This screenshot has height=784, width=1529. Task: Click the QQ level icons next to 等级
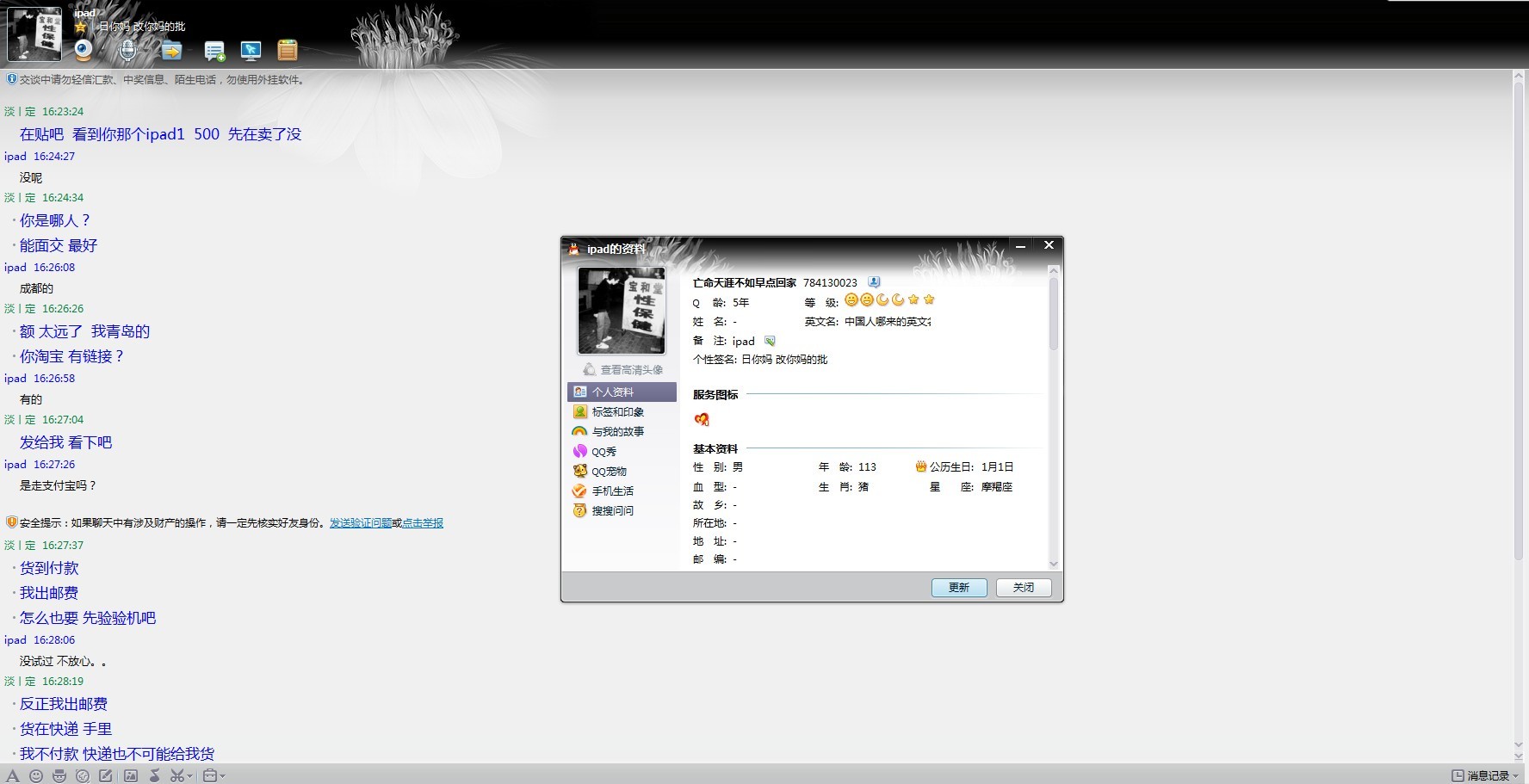pos(889,300)
